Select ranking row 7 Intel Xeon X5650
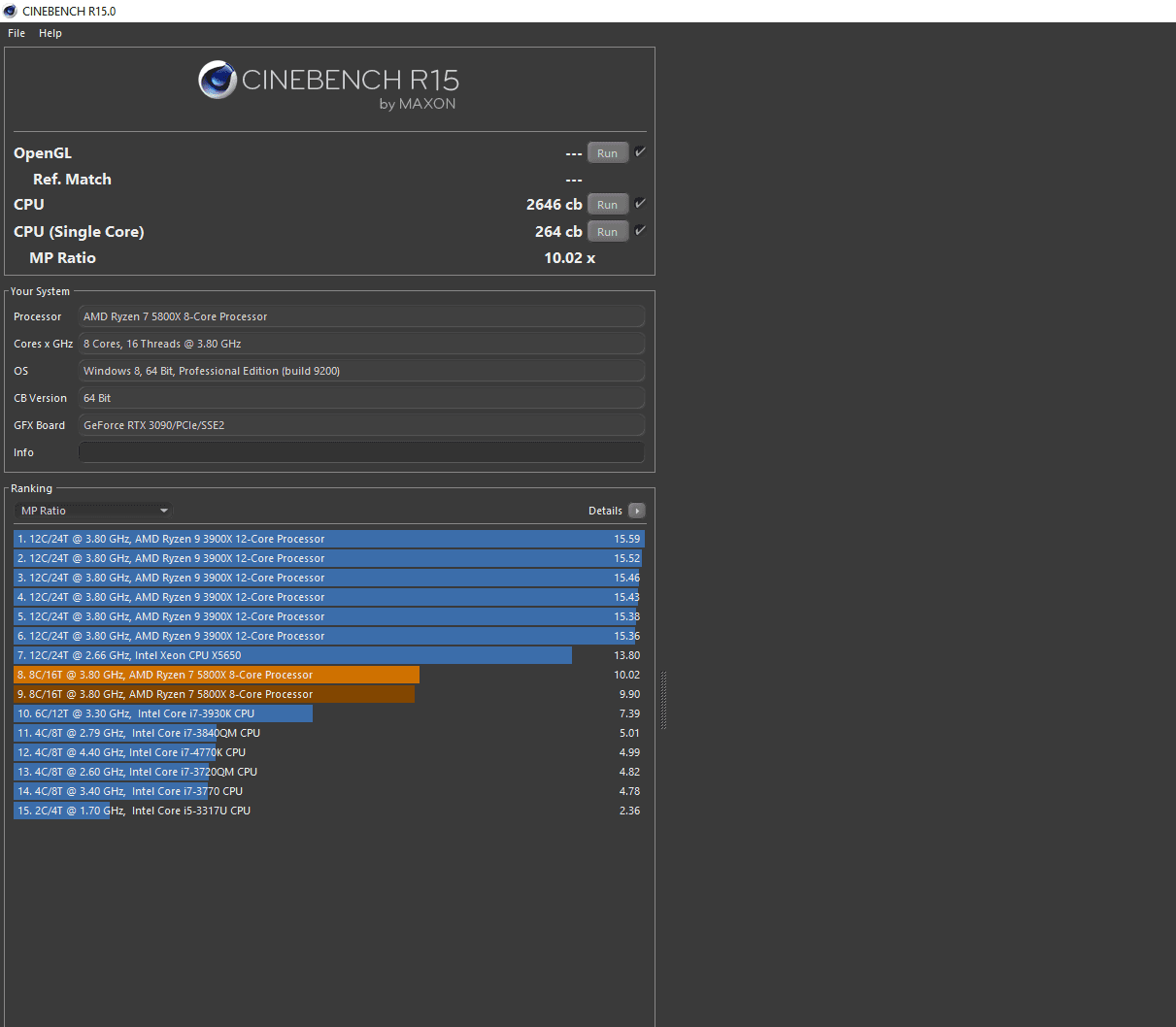The image size is (1176, 1027). point(329,655)
